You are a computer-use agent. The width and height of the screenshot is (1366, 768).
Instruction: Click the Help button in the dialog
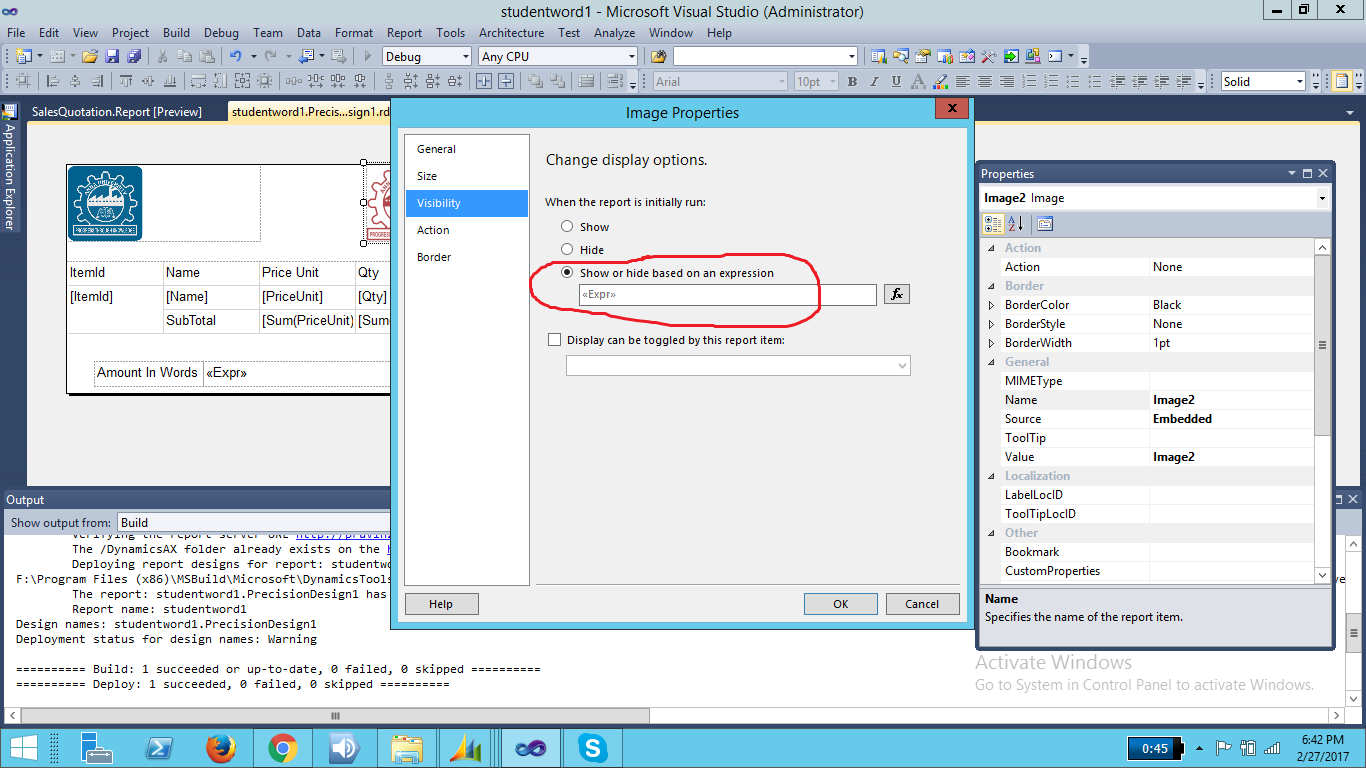(x=441, y=603)
